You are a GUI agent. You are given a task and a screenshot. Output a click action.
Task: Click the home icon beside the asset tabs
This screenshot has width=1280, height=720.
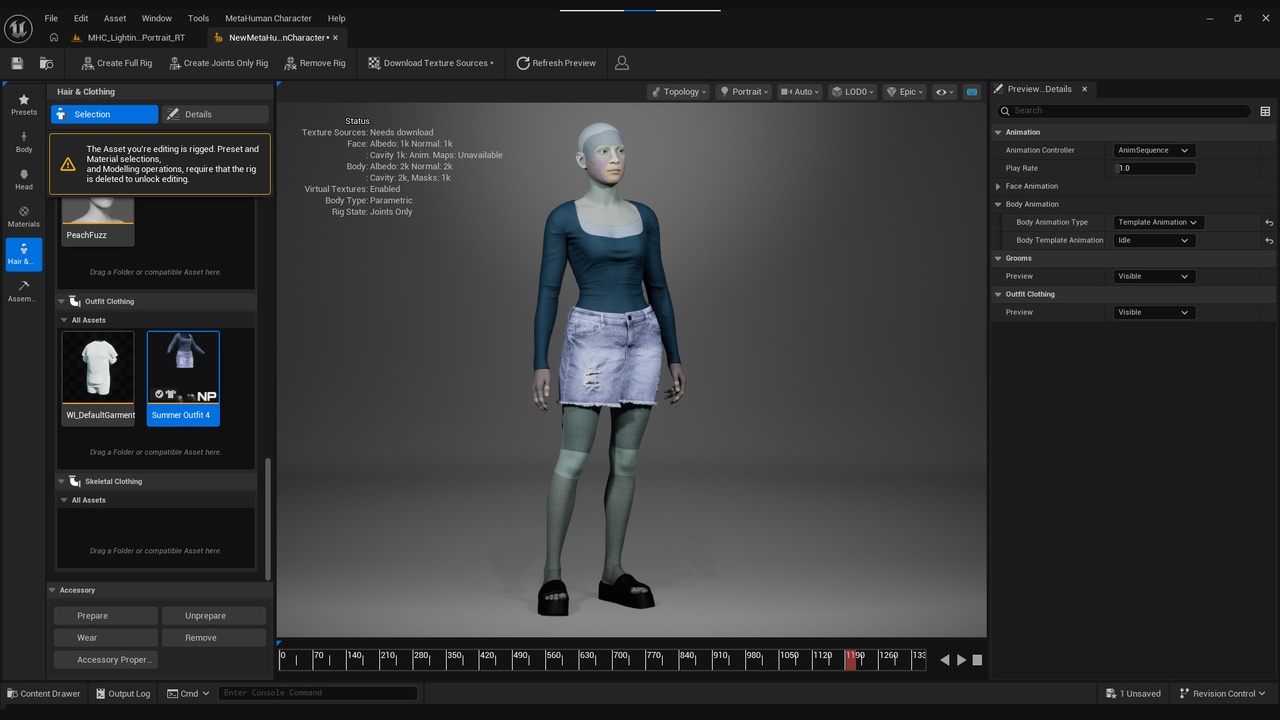pyautogui.click(x=54, y=38)
